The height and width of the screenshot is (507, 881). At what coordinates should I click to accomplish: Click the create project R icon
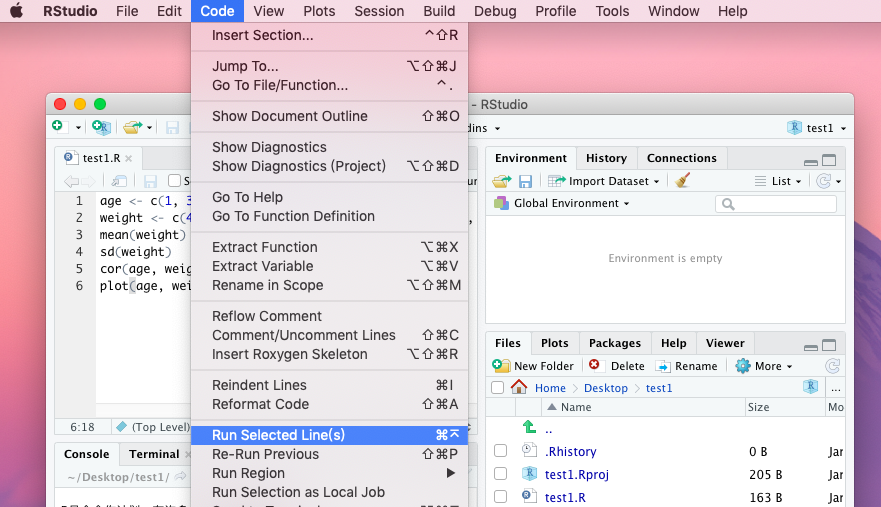click(102, 127)
